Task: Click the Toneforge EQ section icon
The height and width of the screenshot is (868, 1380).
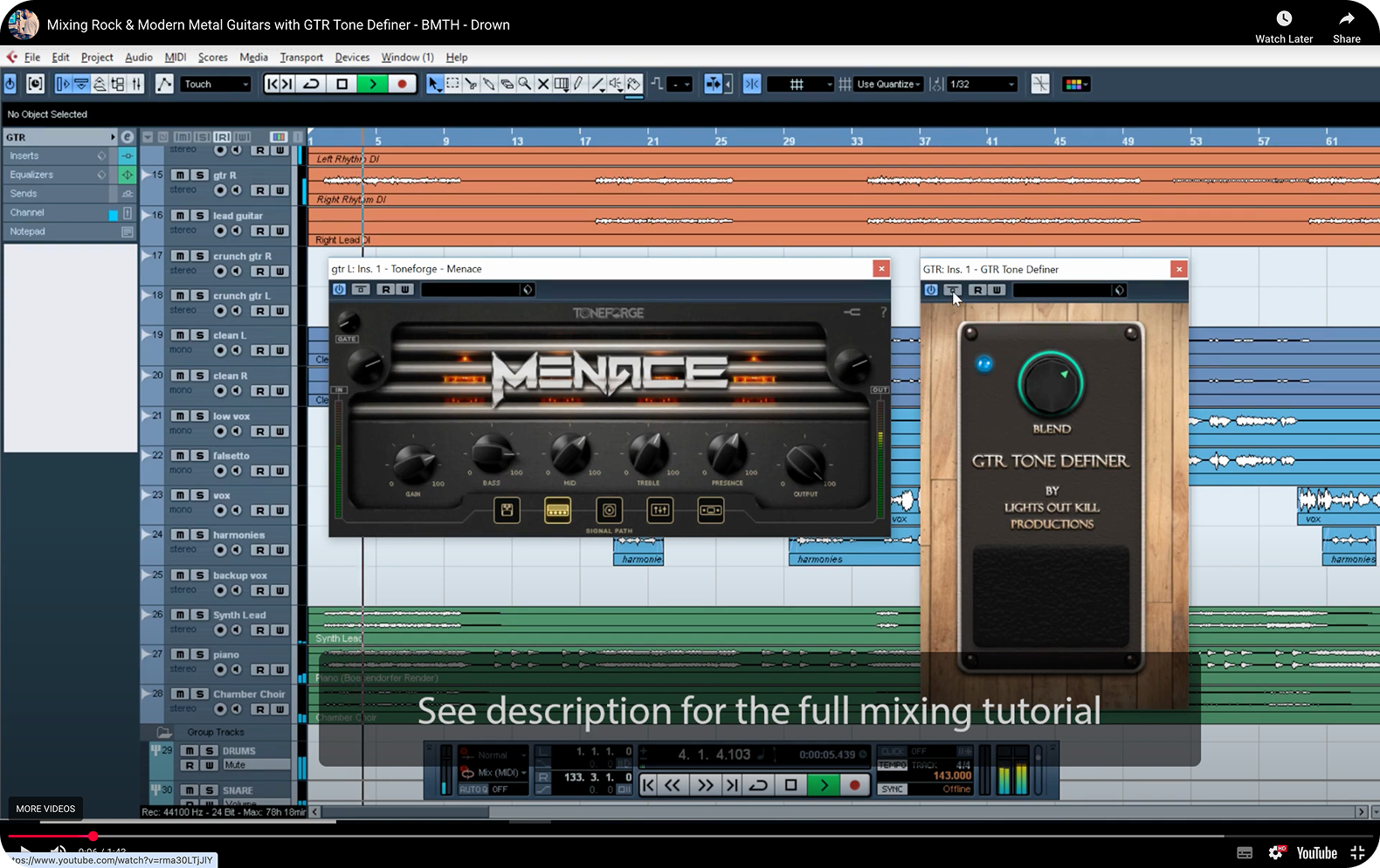Action: (x=660, y=509)
